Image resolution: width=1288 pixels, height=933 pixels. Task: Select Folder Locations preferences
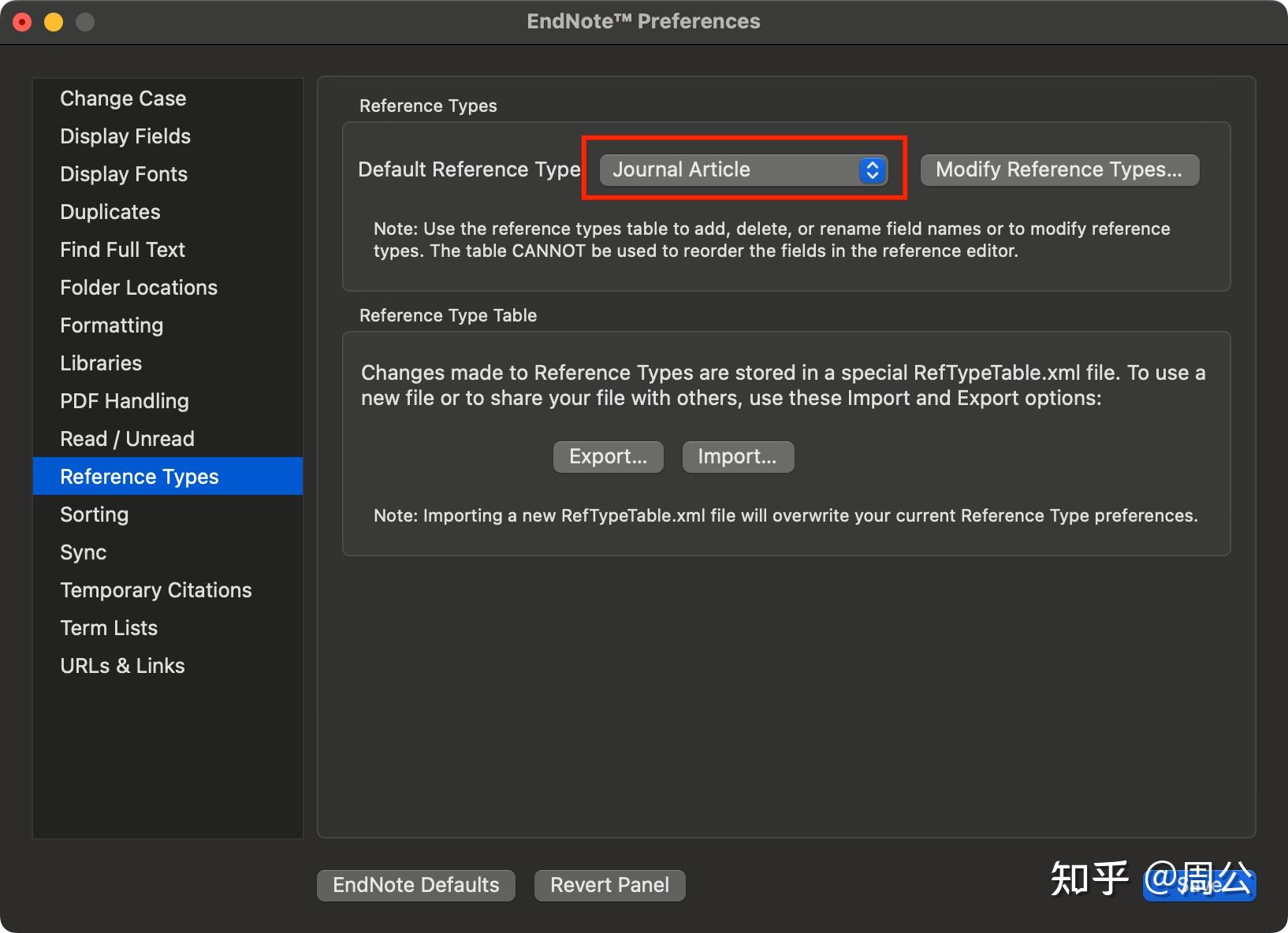pos(139,287)
